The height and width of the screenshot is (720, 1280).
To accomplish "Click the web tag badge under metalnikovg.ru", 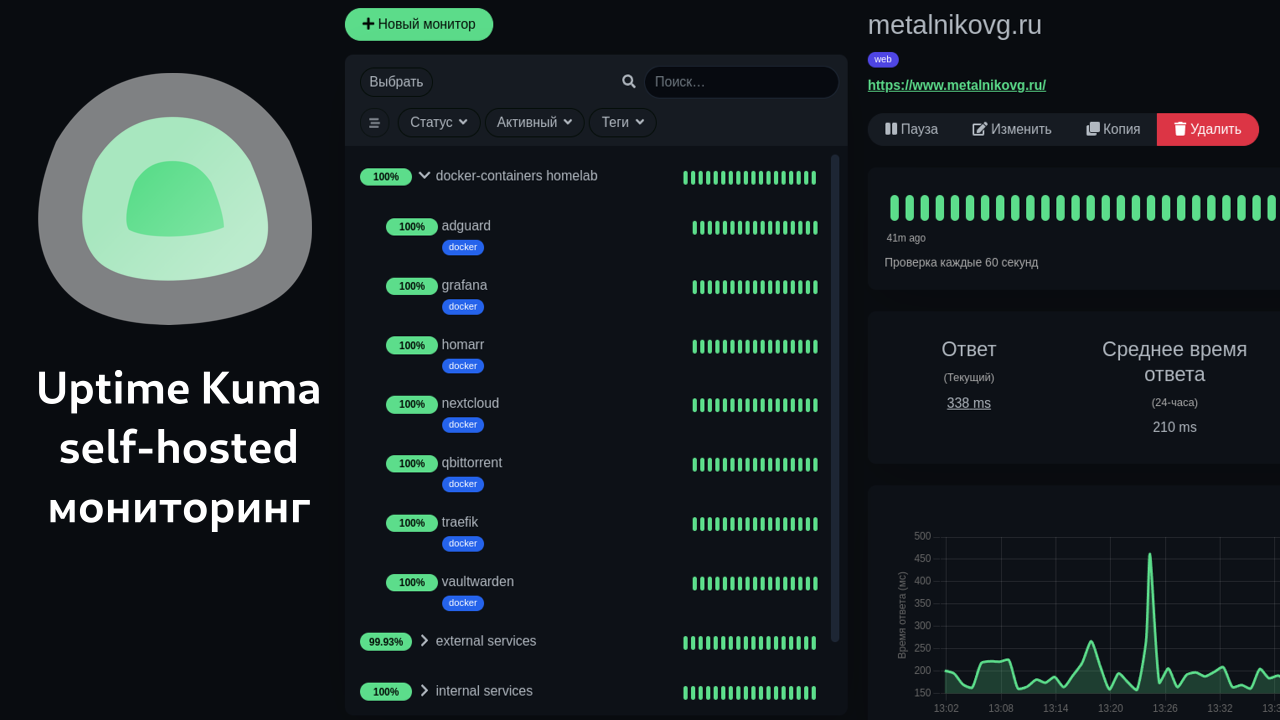I will [x=883, y=59].
